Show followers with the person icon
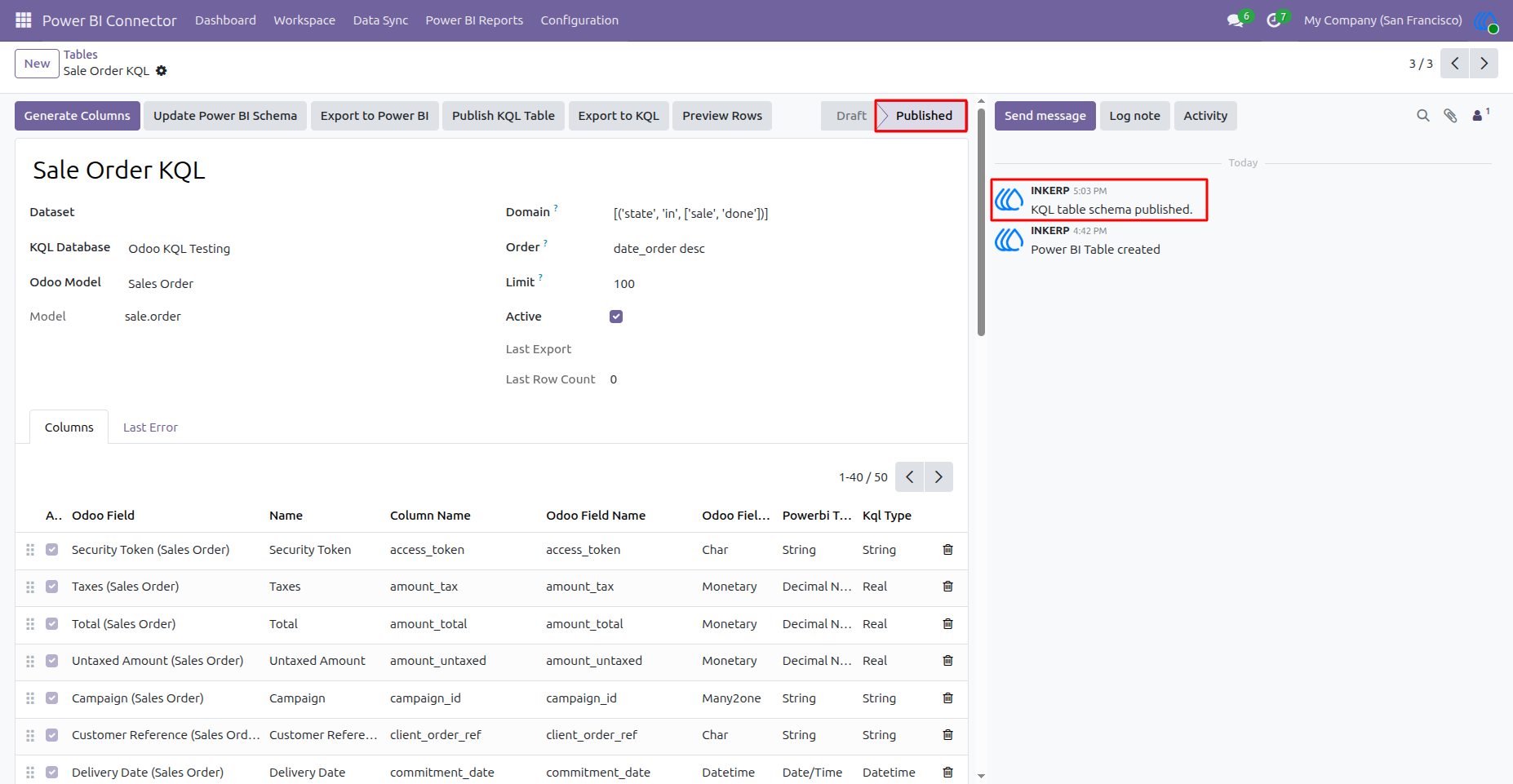 tap(1477, 116)
